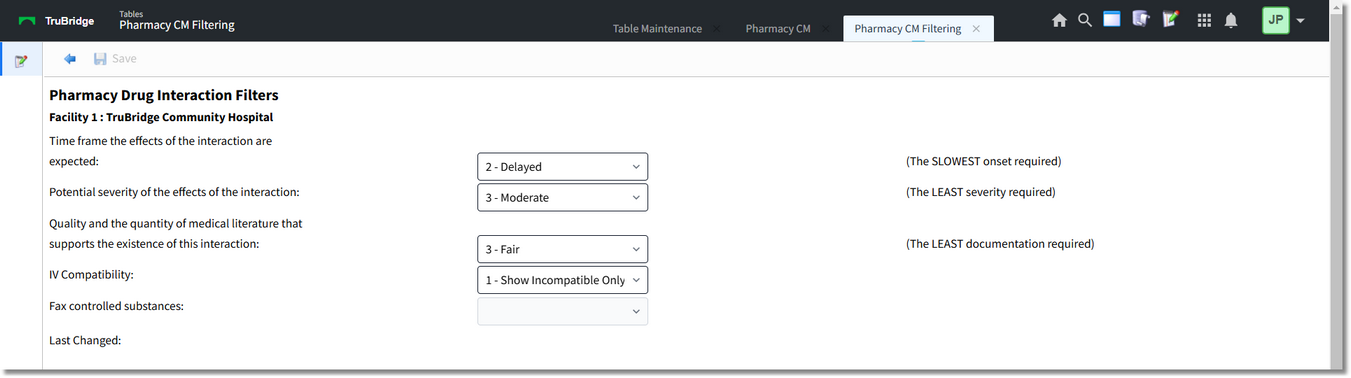Click the blue window icon in header
This screenshot has width=1351, height=378.
click(1112, 19)
